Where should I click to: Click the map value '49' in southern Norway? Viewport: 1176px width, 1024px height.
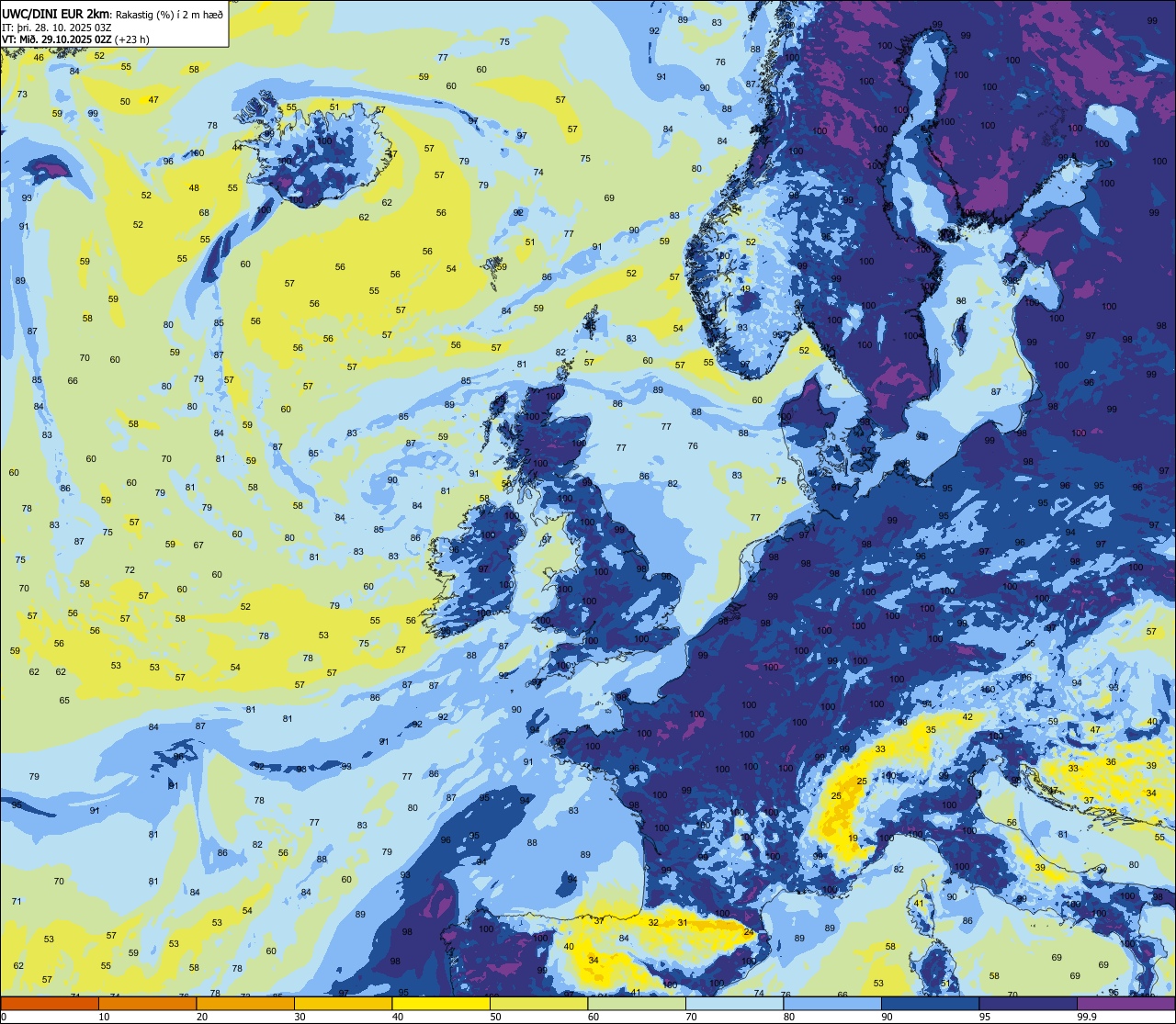click(x=745, y=289)
